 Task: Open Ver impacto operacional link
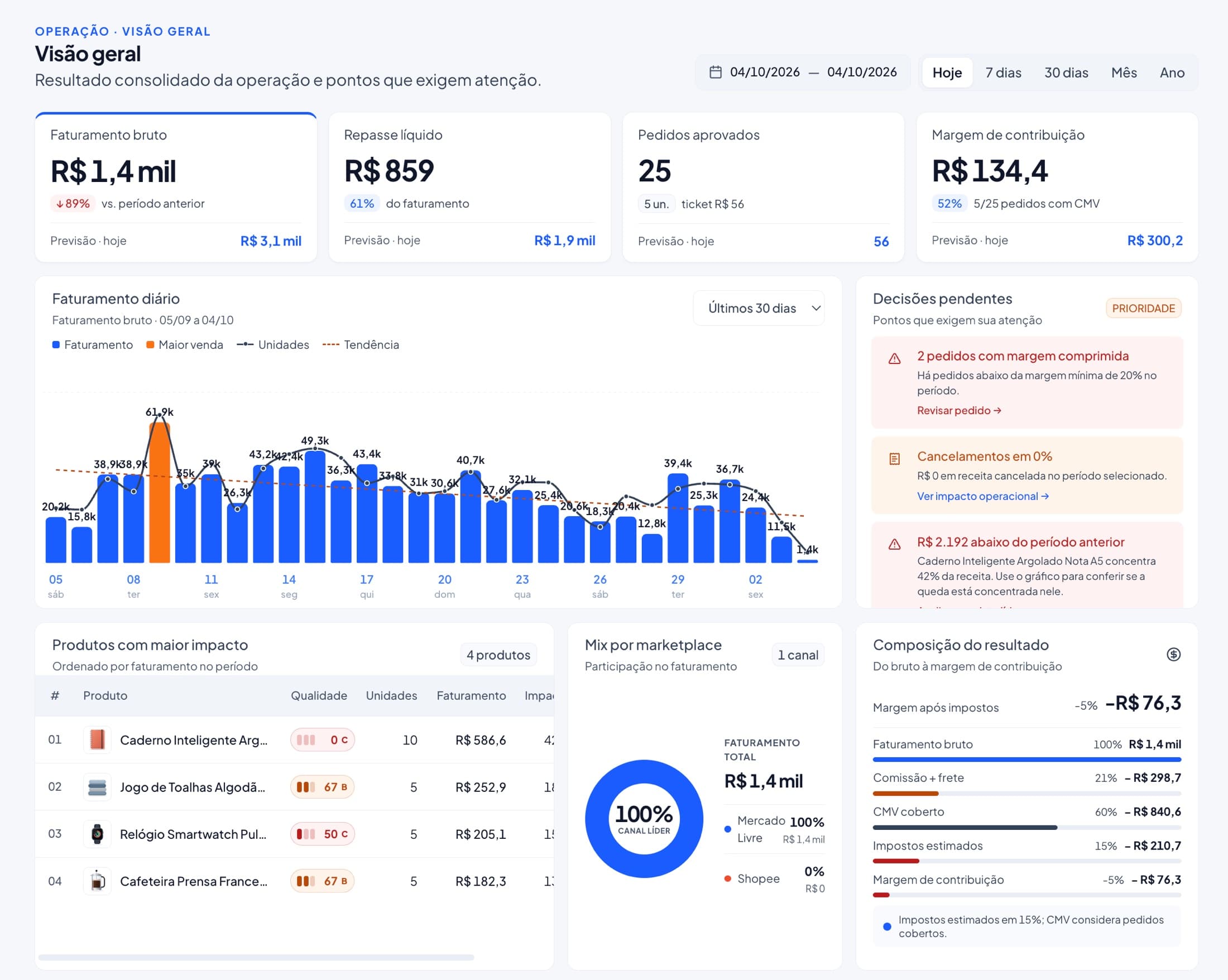pyautogui.click(x=982, y=496)
